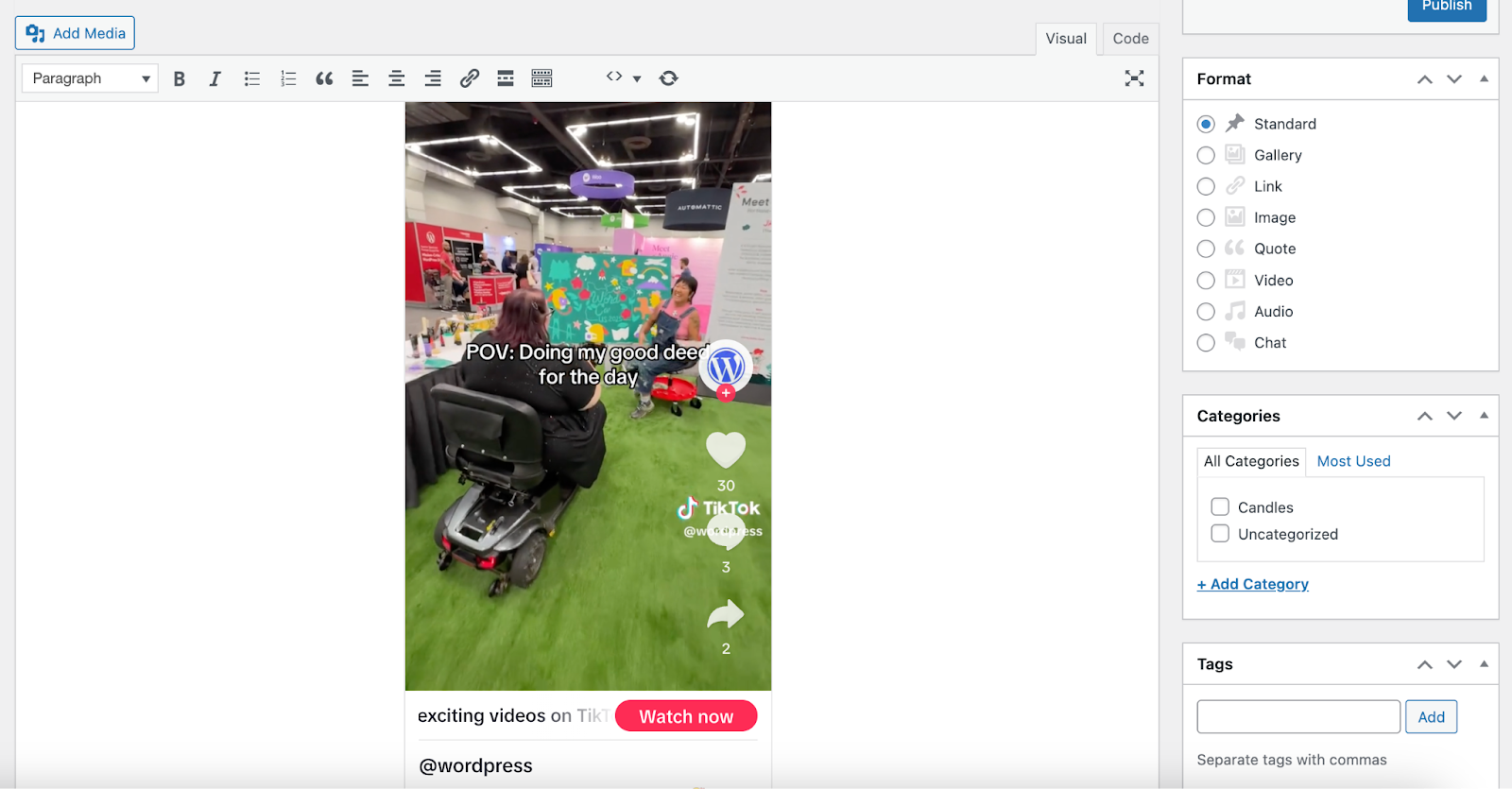Click the speech bubbles icon beside Chat
1512x789 pixels.
click(x=1235, y=341)
